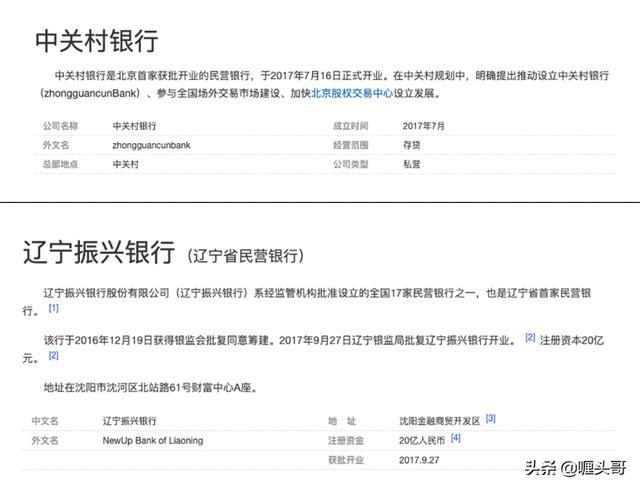Select the heading 辽宁振兴银行
Image resolution: width=640 pixels, height=490 pixels.
tap(98, 252)
